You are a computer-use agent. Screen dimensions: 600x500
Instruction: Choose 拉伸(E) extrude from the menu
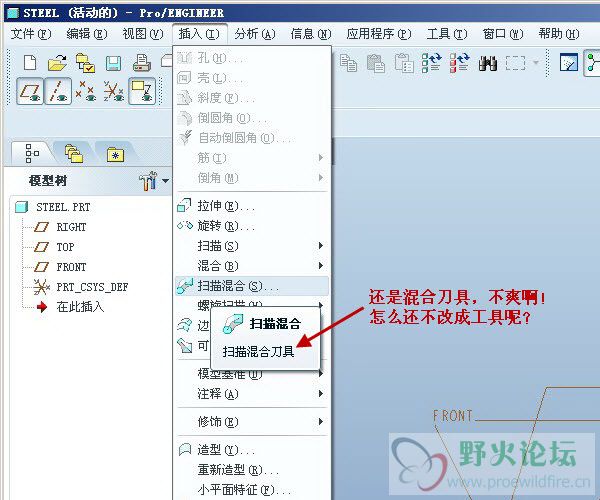tap(252, 206)
